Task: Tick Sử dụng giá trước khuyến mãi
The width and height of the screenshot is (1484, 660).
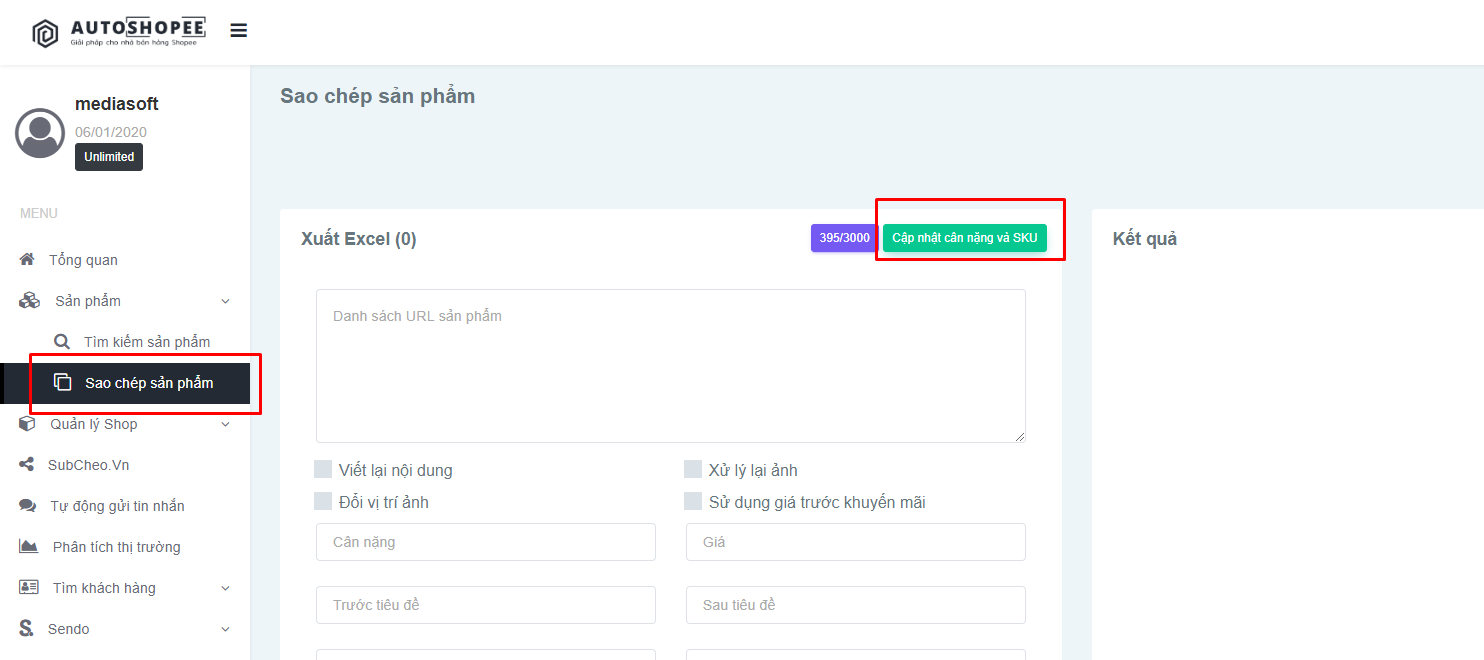Action: (x=693, y=501)
